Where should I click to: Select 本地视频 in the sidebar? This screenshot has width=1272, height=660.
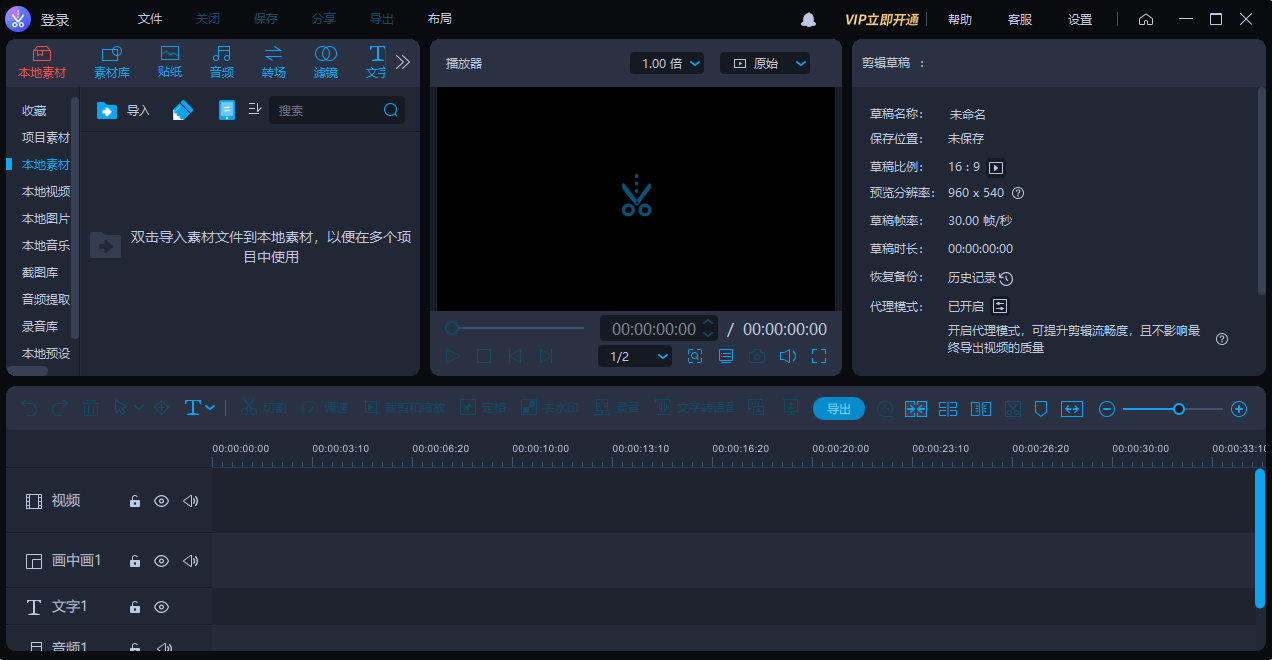(x=46, y=192)
